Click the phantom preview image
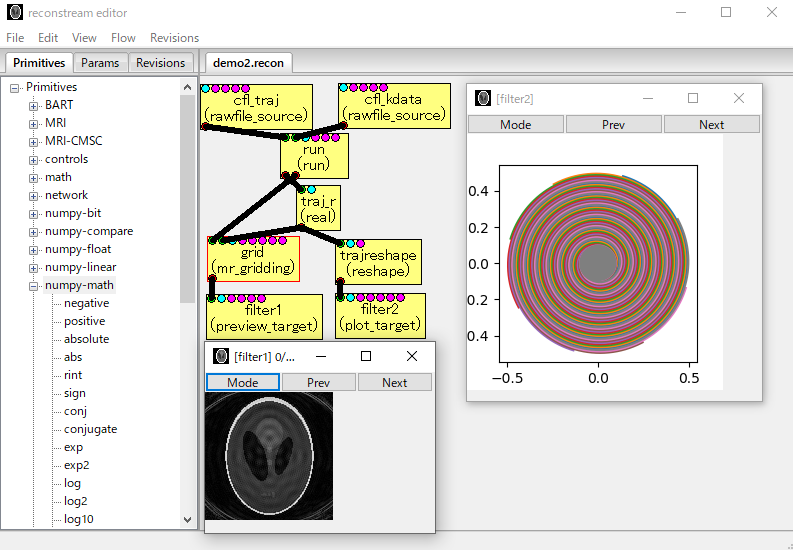 tap(268, 456)
